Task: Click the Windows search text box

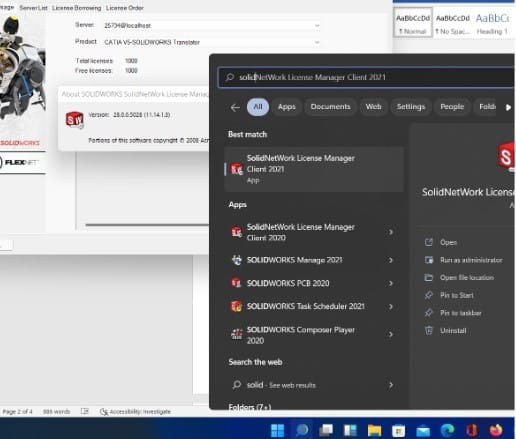Action: pyautogui.click(x=366, y=77)
